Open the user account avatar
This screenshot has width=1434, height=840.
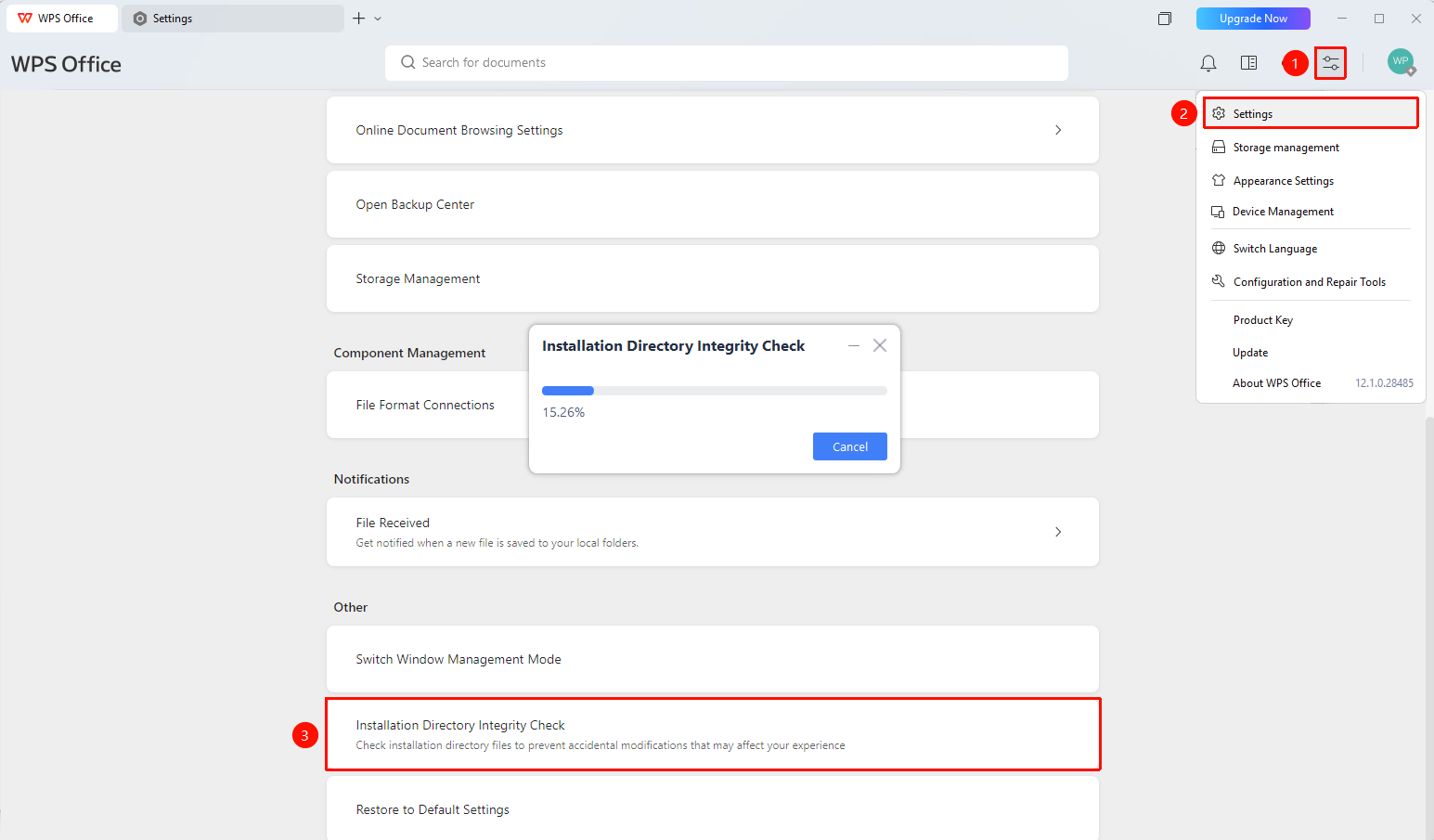click(x=1401, y=62)
